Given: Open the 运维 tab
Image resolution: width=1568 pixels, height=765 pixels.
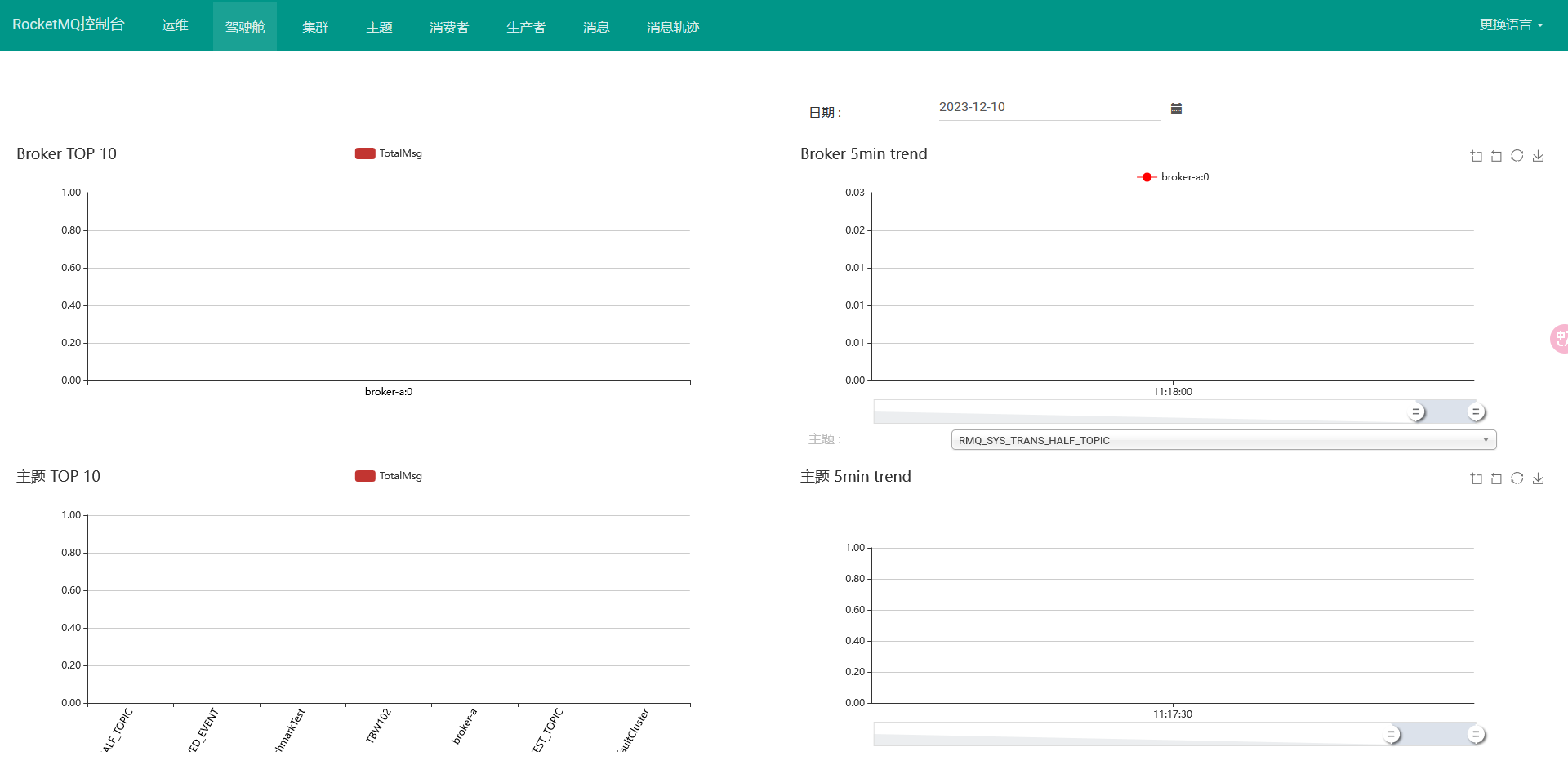Looking at the screenshot, I should coord(175,25).
